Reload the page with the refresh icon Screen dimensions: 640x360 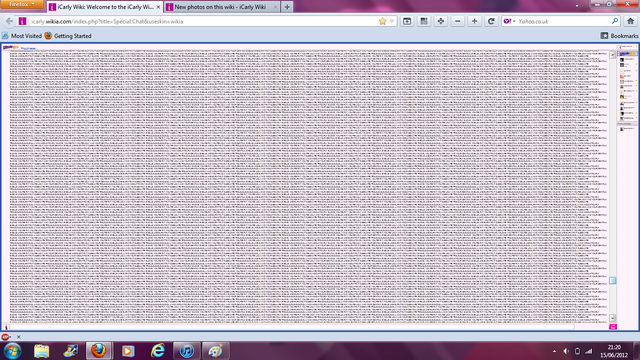click(x=491, y=21)
